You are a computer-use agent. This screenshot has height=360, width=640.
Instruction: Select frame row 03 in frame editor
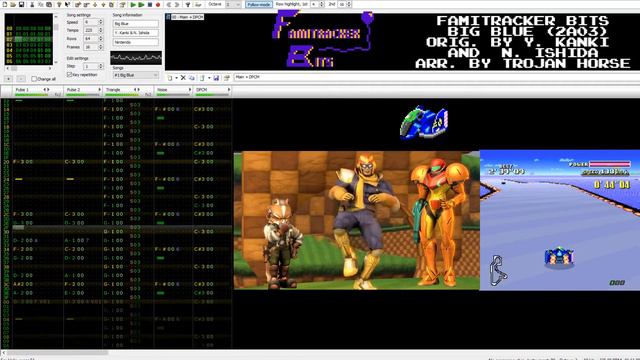click(x=29, y=45)
